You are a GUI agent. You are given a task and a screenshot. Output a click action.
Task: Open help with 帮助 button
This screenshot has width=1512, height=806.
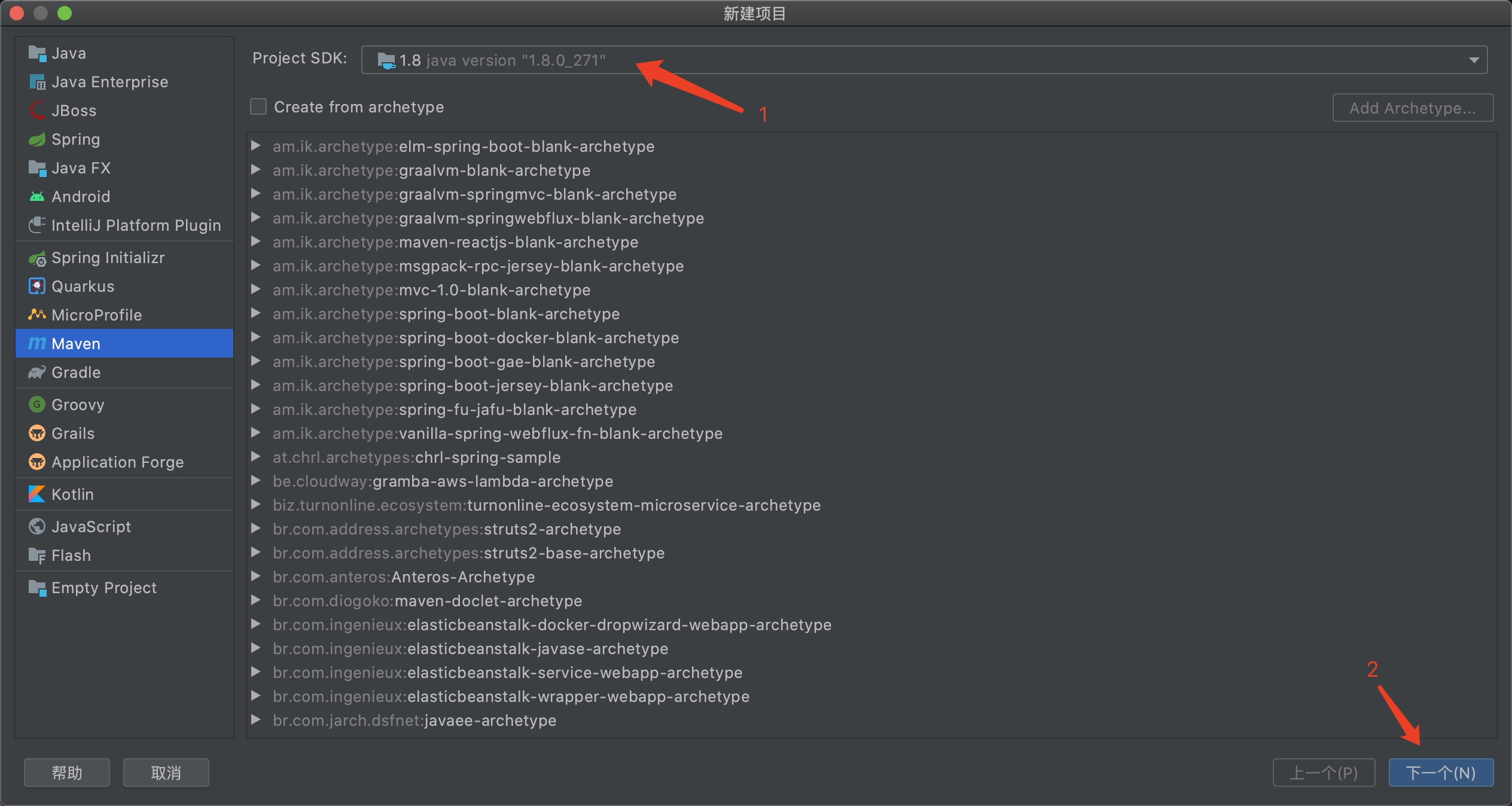coord(67,773)
